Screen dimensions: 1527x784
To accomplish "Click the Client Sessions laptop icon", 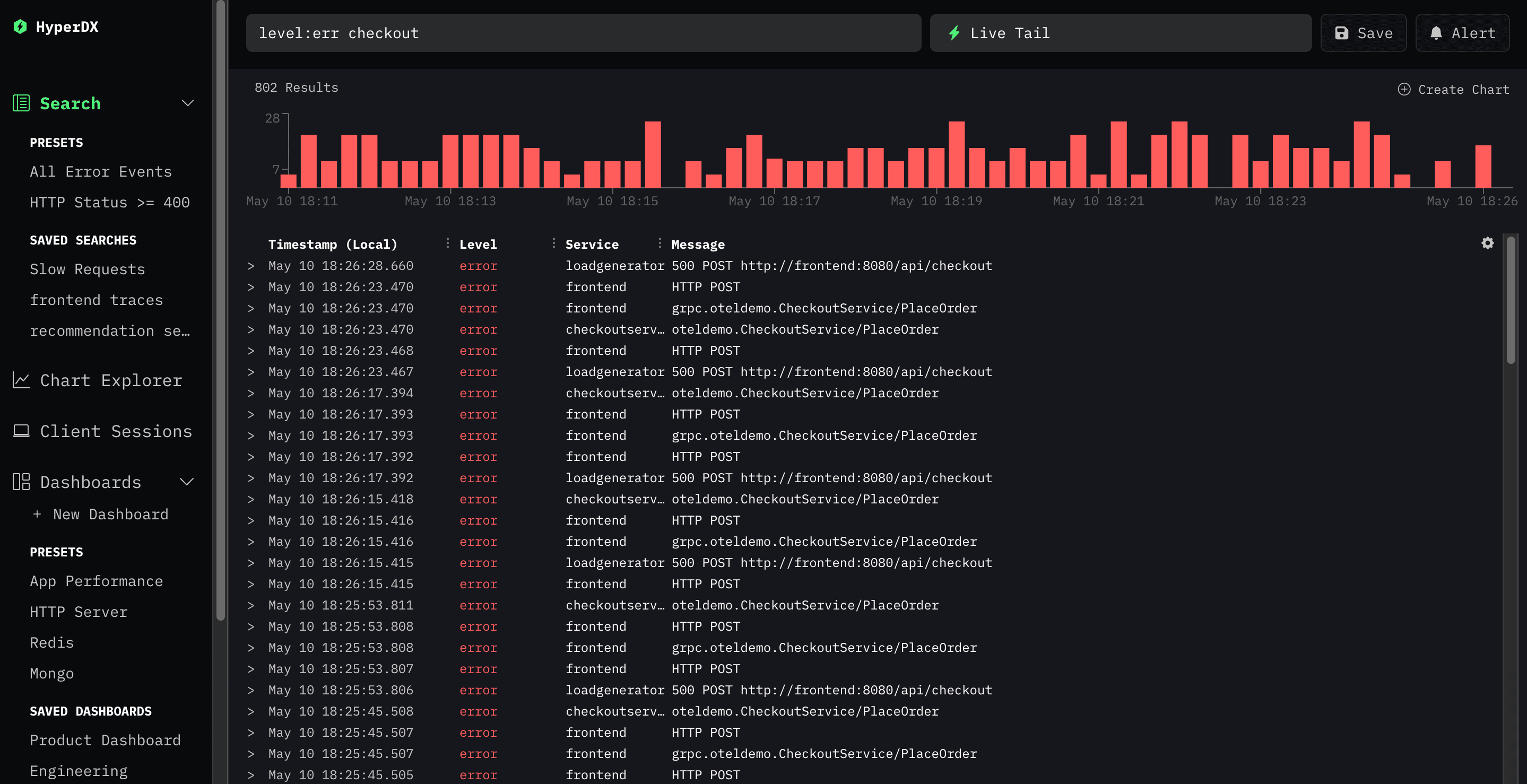I will point(21,431).
